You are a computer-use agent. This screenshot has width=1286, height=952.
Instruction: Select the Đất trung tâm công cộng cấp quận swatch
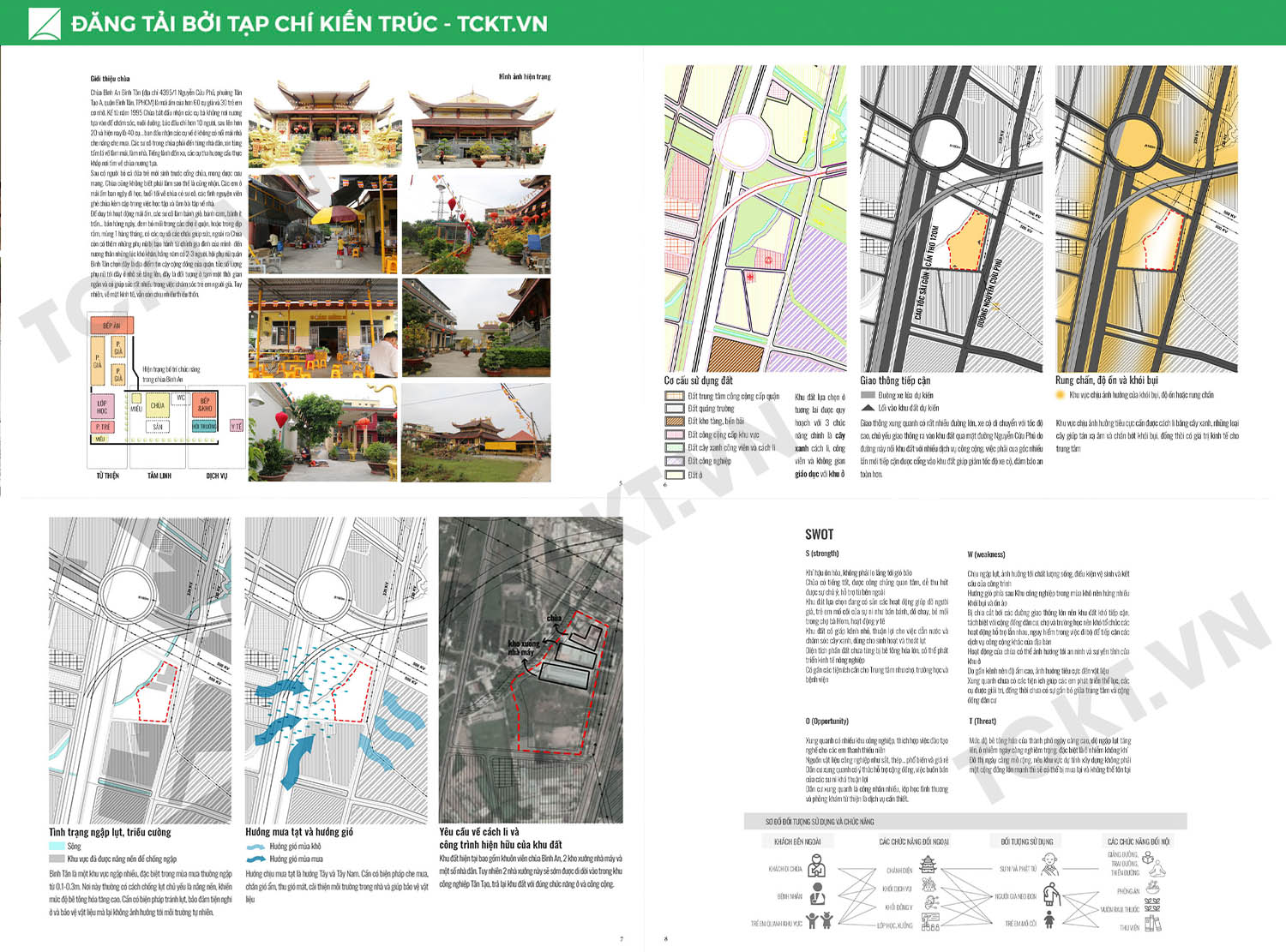[674, 396]
